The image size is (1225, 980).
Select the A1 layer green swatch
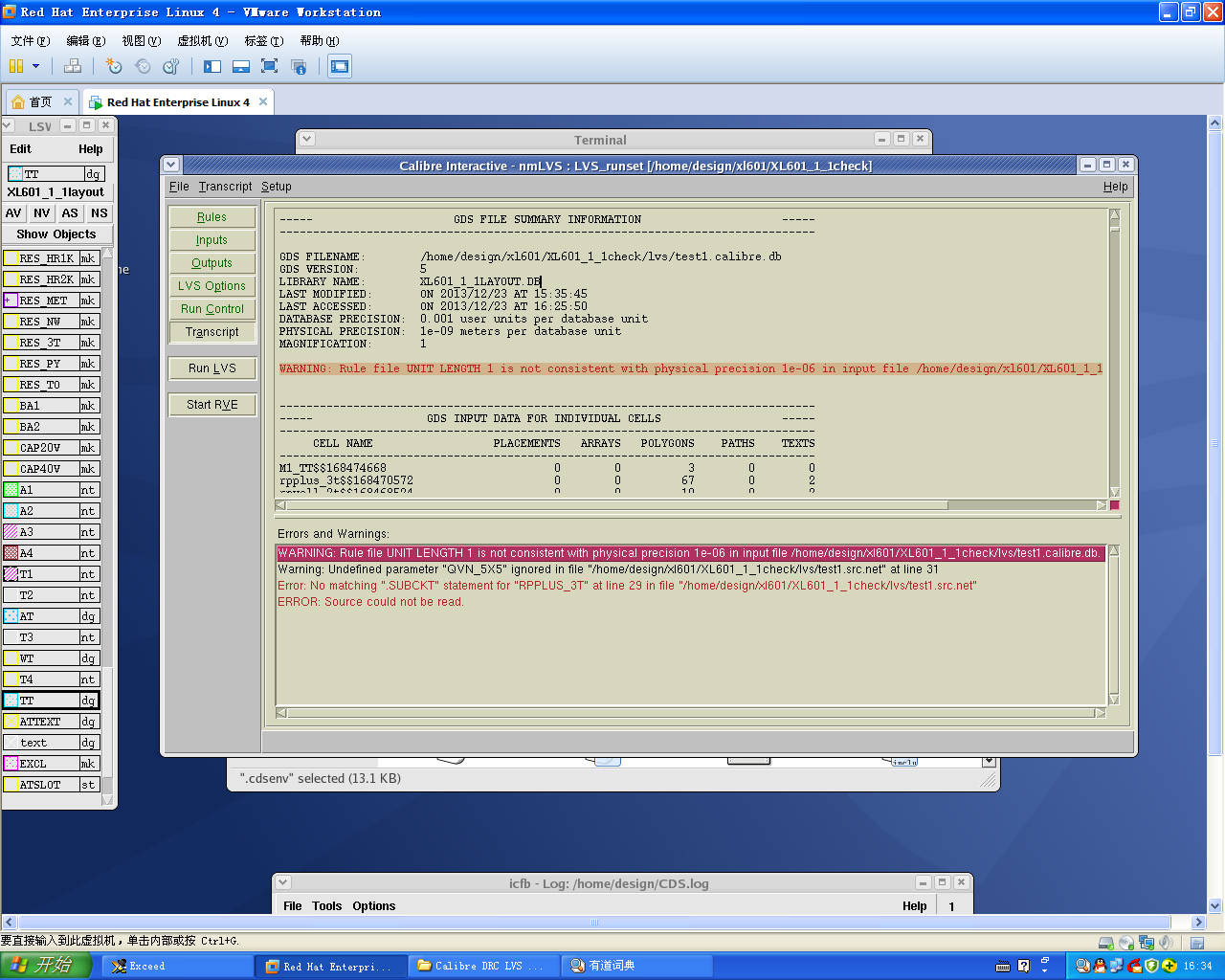(11, 490)
